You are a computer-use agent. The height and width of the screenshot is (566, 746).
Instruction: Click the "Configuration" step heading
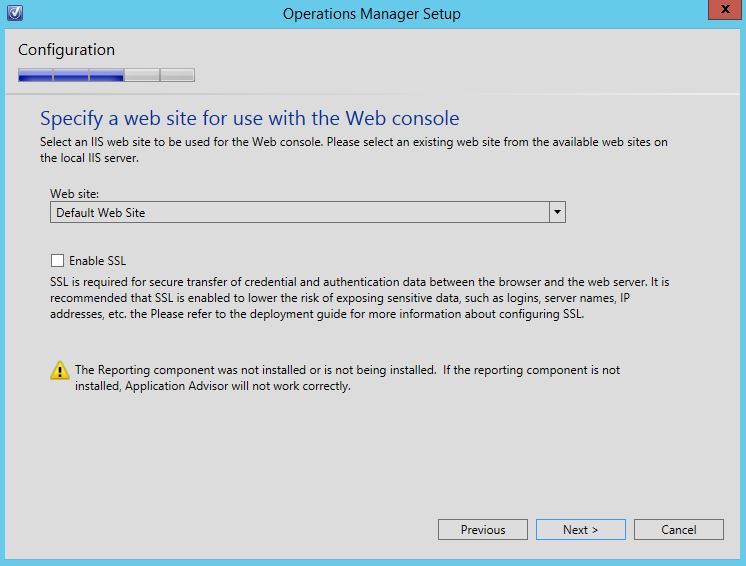click(x=66, y=50)
